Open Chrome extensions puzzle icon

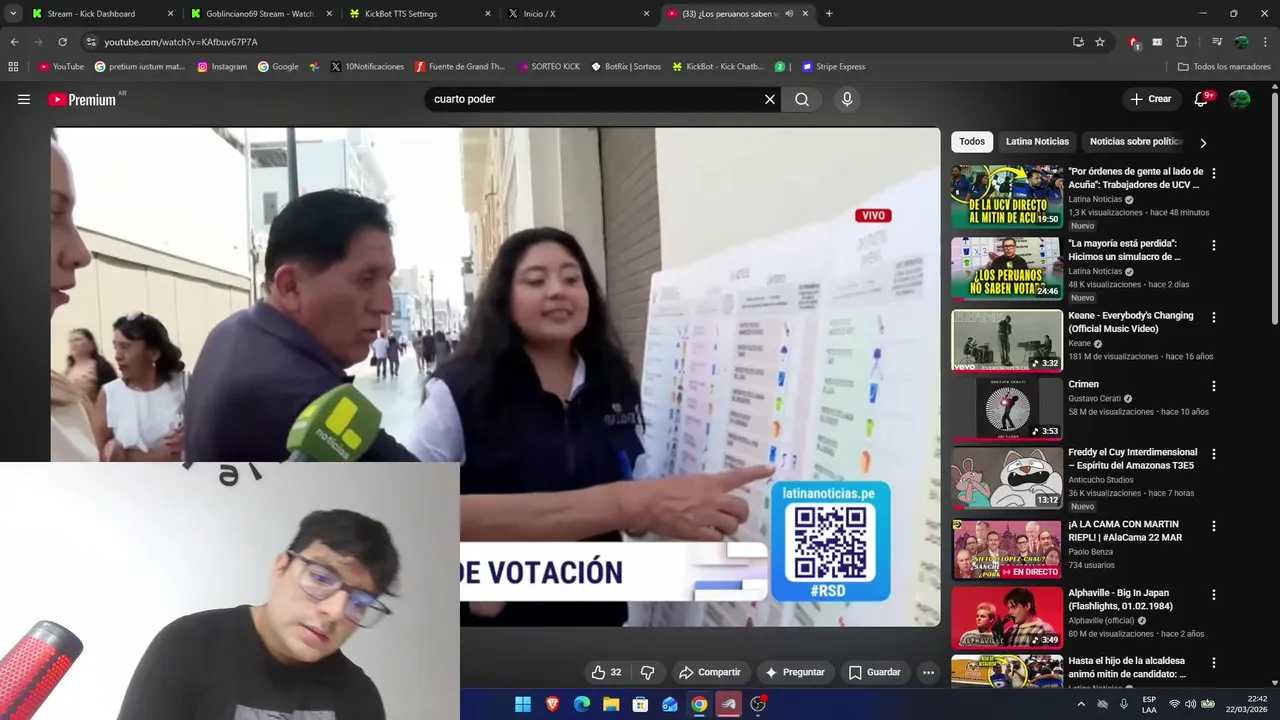click(1181, 42)
